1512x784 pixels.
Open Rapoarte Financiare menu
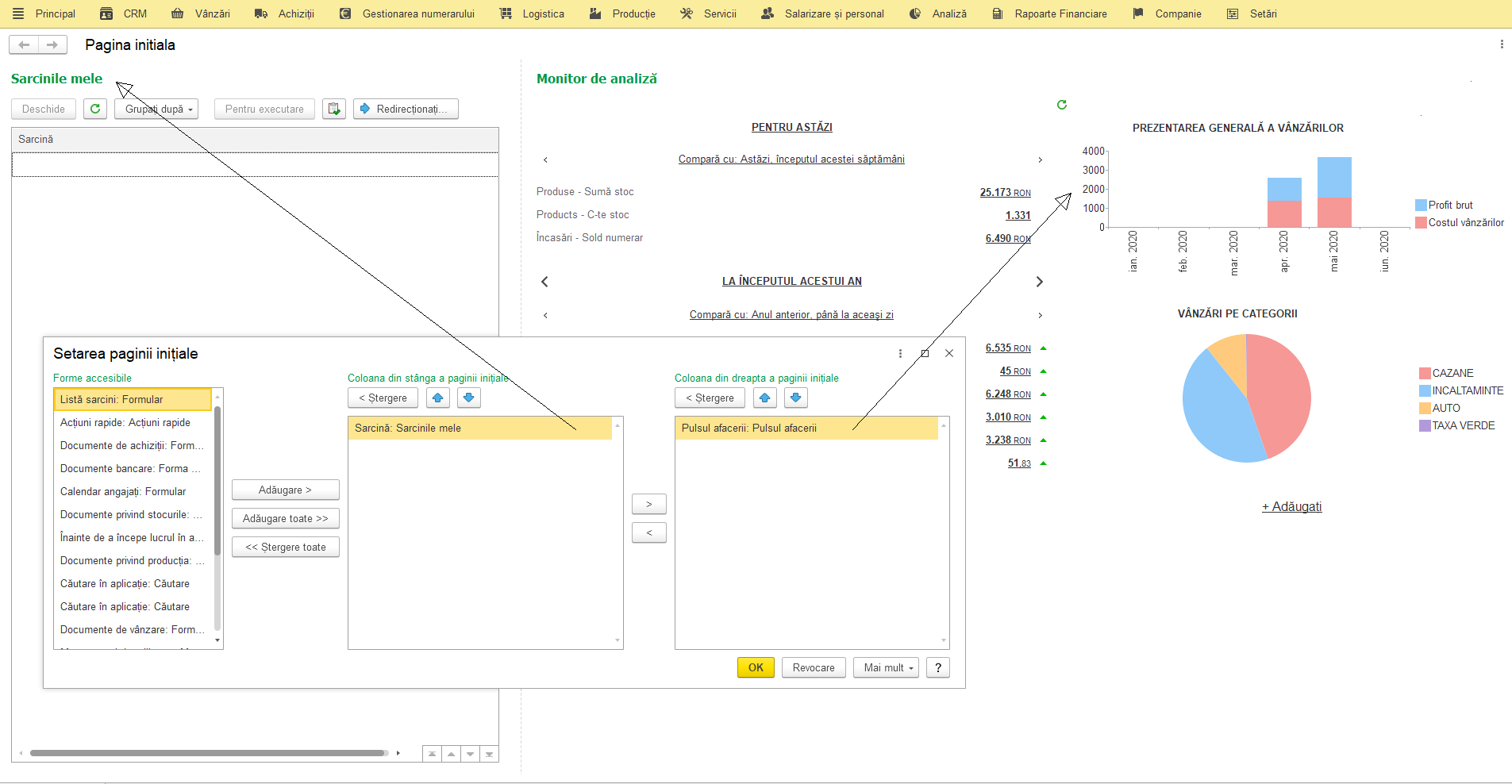[1049, 13]
